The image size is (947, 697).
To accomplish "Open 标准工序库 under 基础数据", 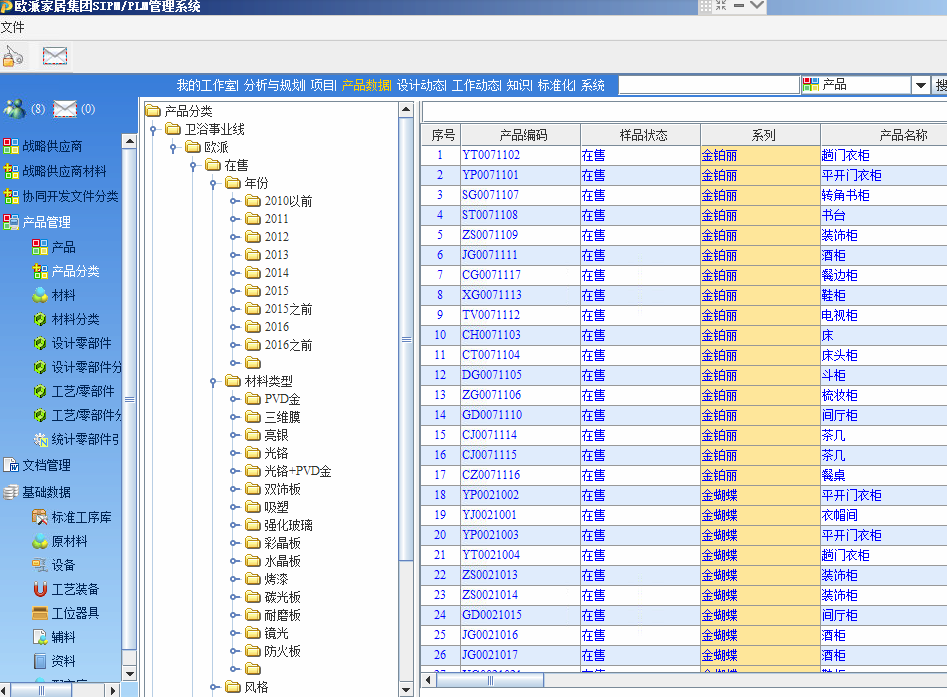I will click(x=81, y=517).
